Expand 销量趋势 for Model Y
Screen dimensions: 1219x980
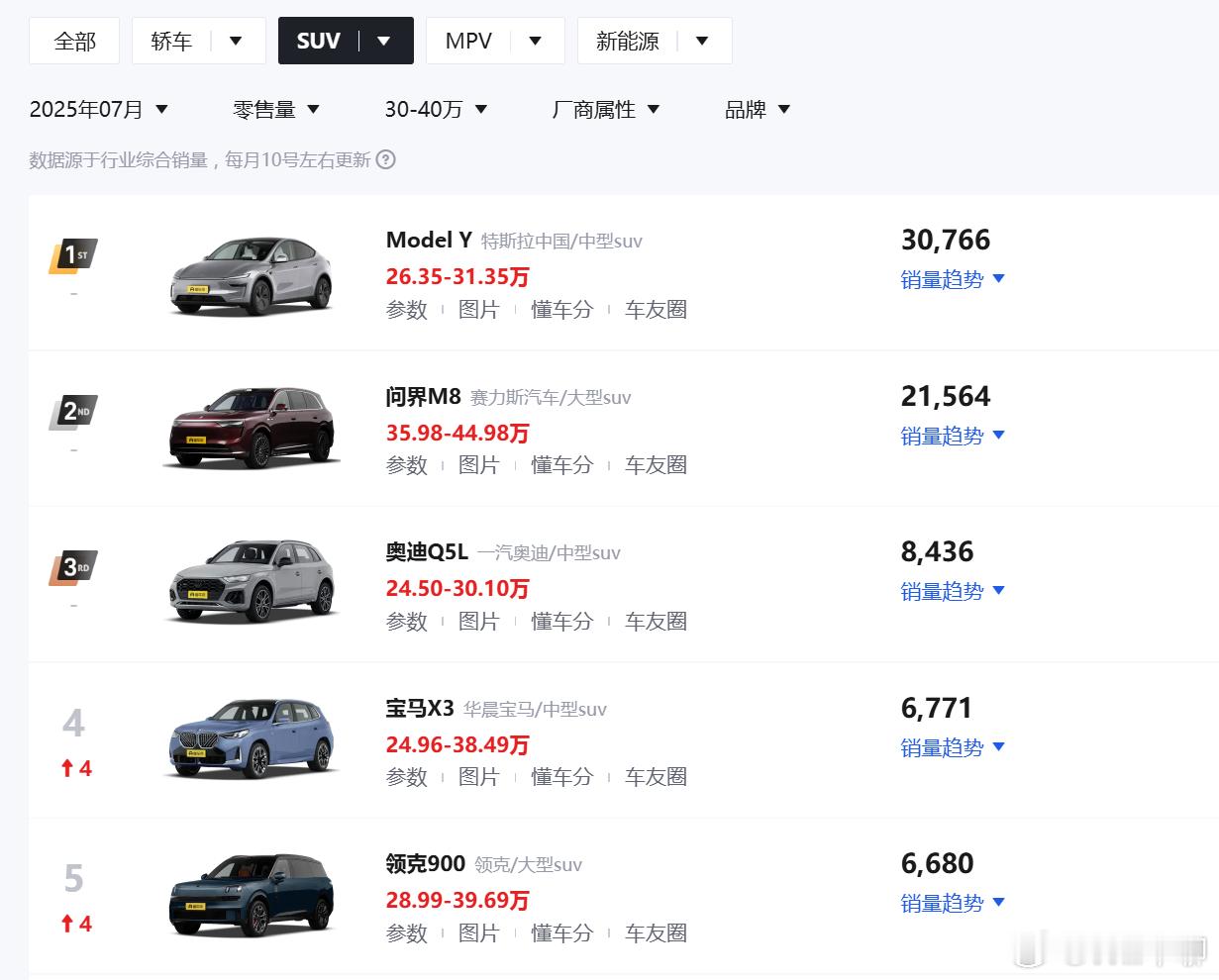tap(953, 279)
